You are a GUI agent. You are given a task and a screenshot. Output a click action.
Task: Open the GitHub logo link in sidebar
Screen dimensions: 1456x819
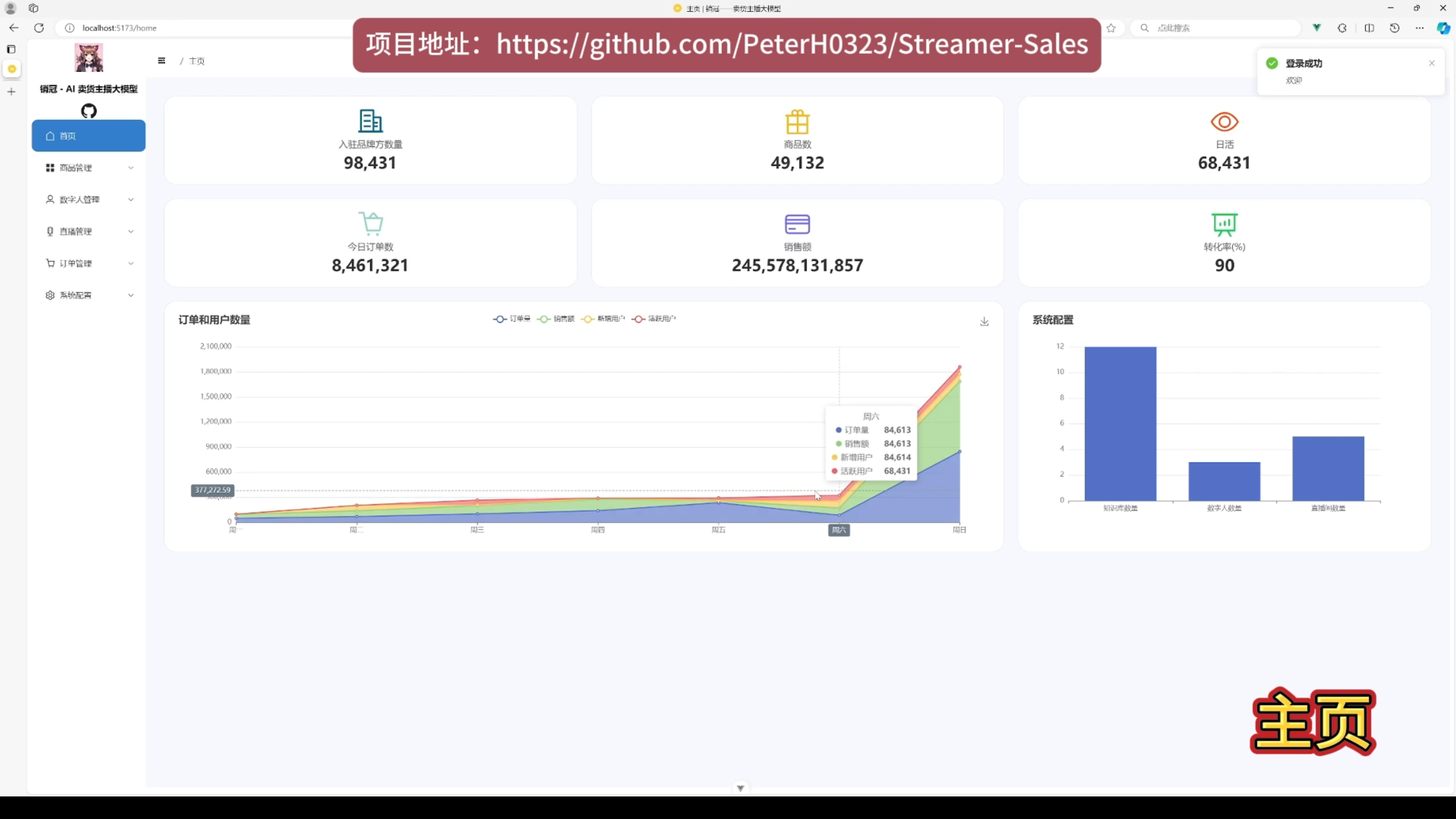[x=89, y=111]
